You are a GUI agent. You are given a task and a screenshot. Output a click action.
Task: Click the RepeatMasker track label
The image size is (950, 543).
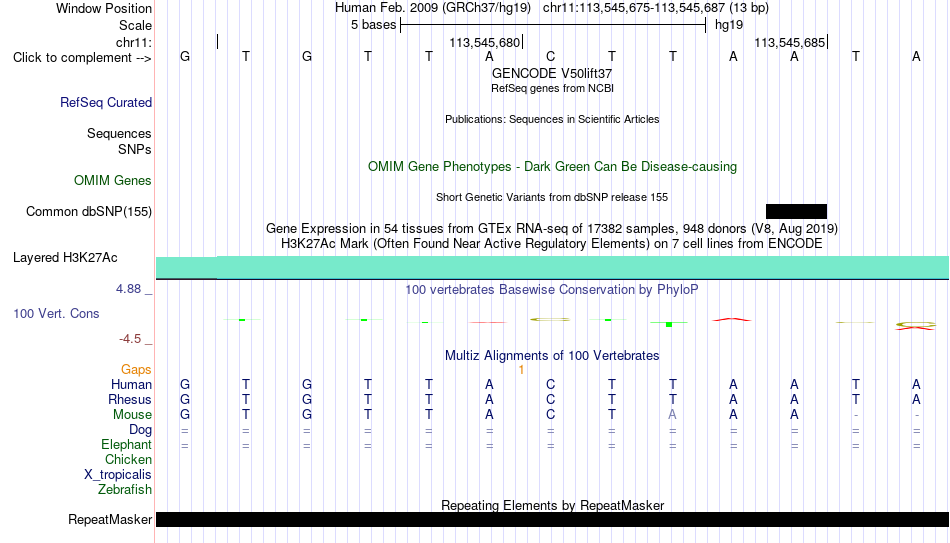(110, 519)
